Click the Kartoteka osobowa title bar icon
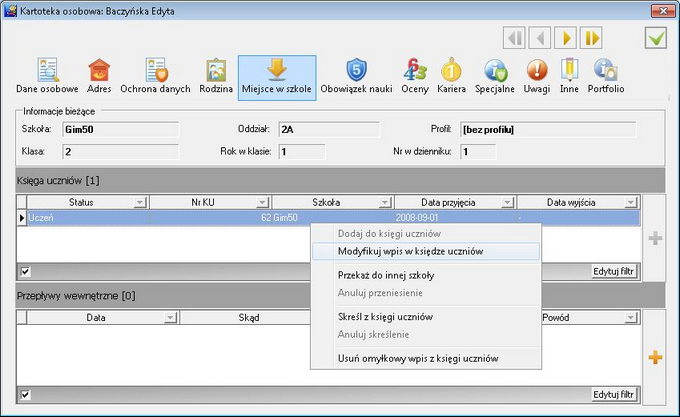 [x=10, y=11]
